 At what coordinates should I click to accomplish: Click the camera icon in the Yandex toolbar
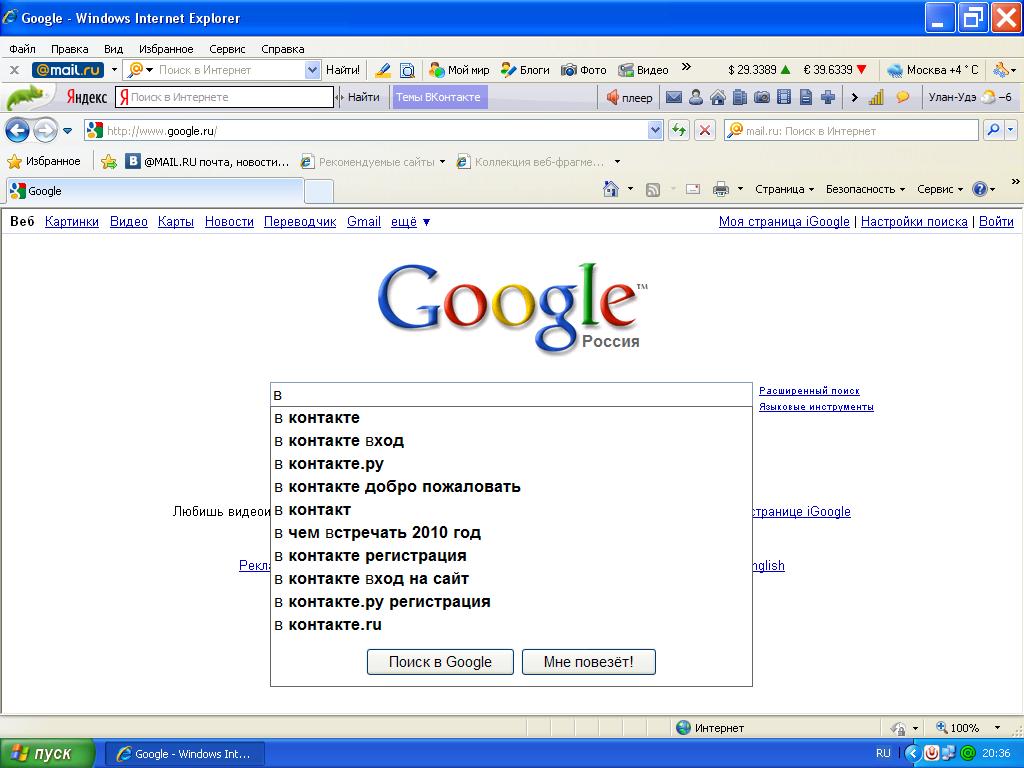tap(761, 97)
